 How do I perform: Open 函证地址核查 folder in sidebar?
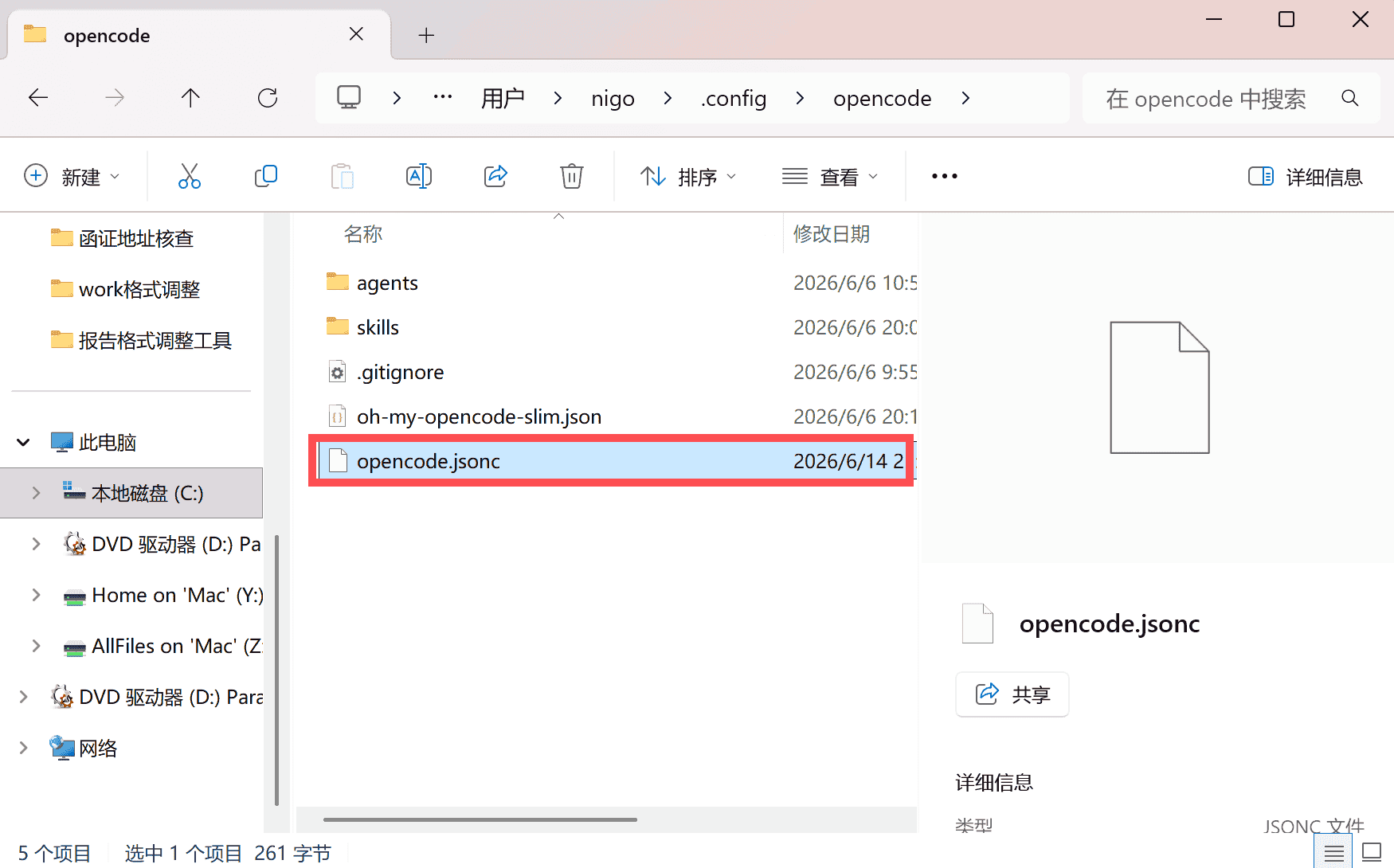tap(136, 238)
